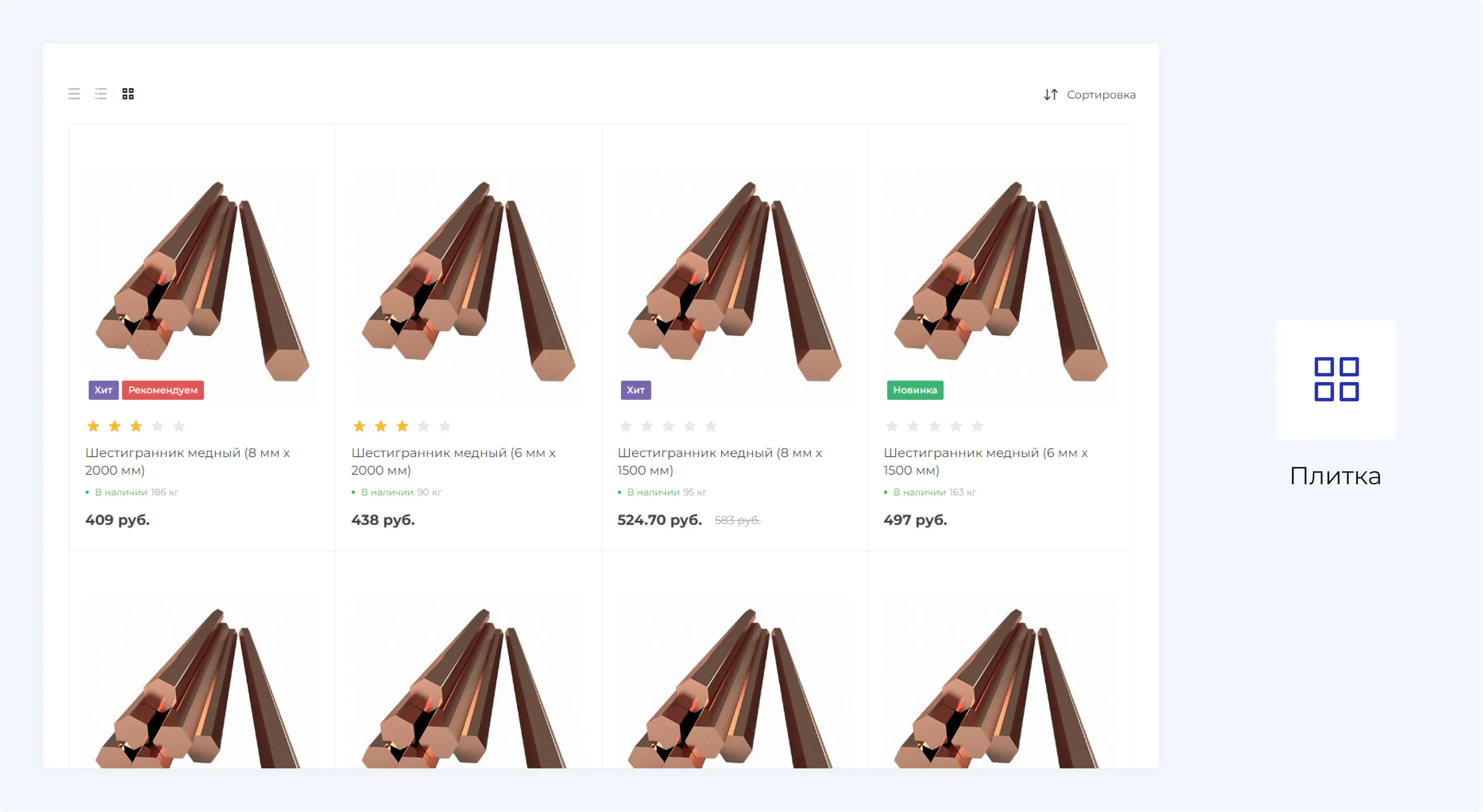The width and height of the screenshot is (1483, 812).
Task: Rate the 8 мм х 2000 мм product five stars
Action: coord(179,427)
